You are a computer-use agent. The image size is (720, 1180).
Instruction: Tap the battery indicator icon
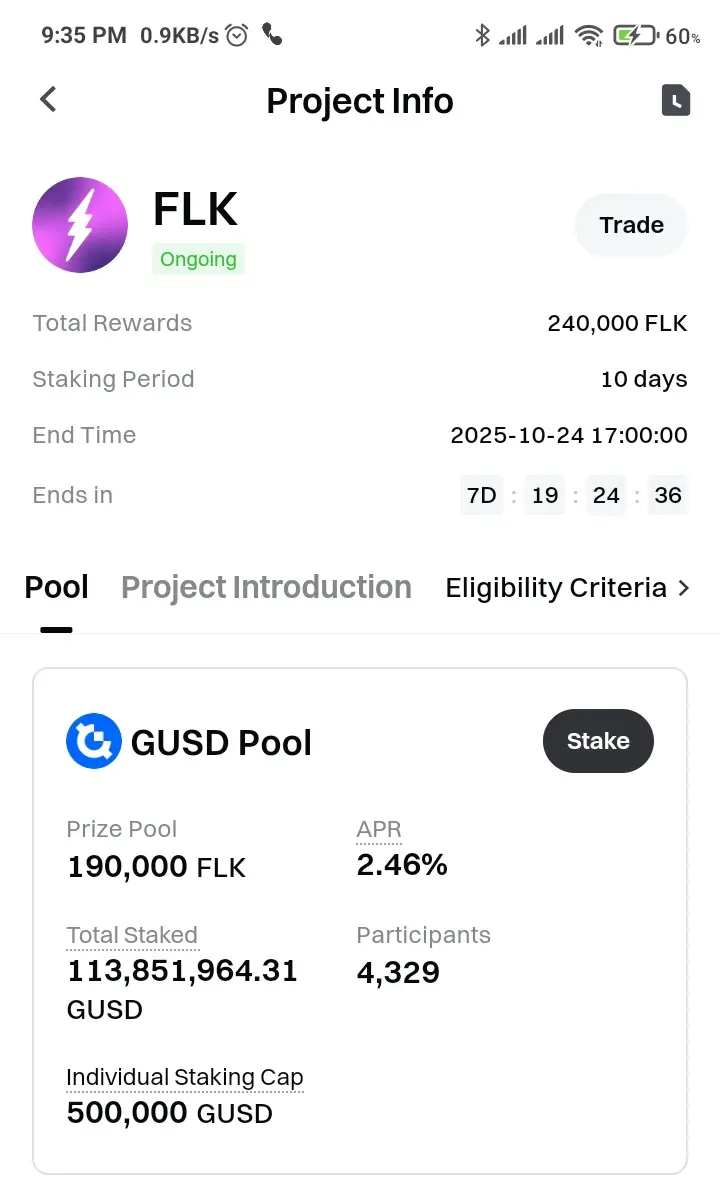coord(635,36)
